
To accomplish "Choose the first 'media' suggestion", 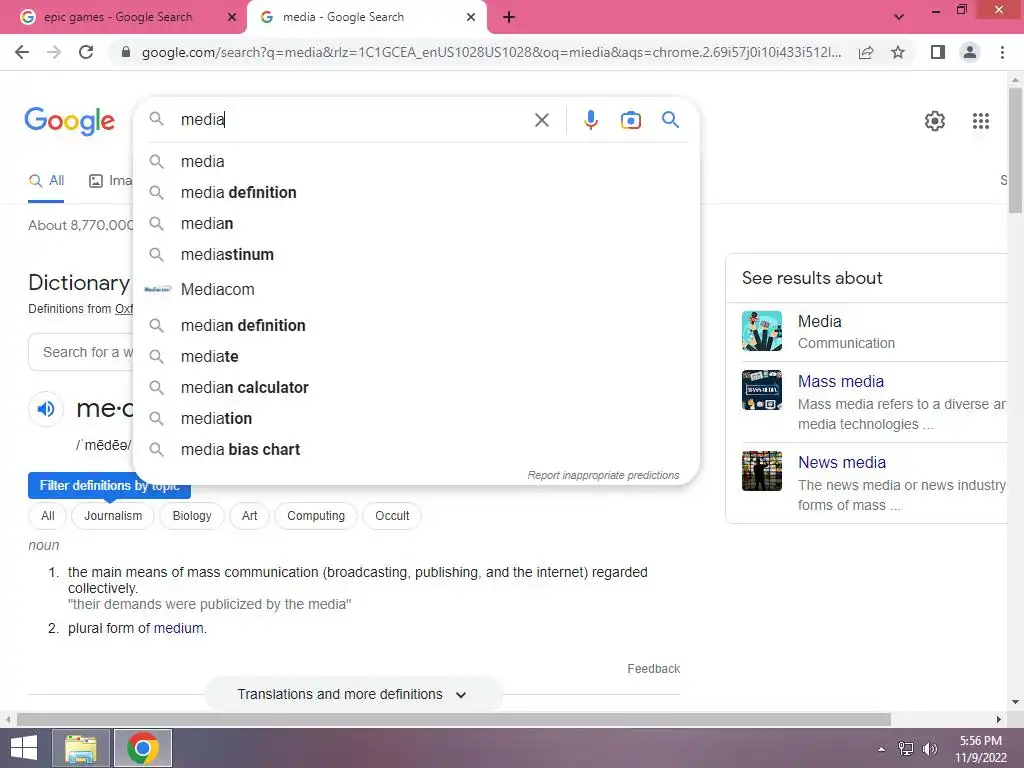I will pyautogui.click(x=416, y=161).
